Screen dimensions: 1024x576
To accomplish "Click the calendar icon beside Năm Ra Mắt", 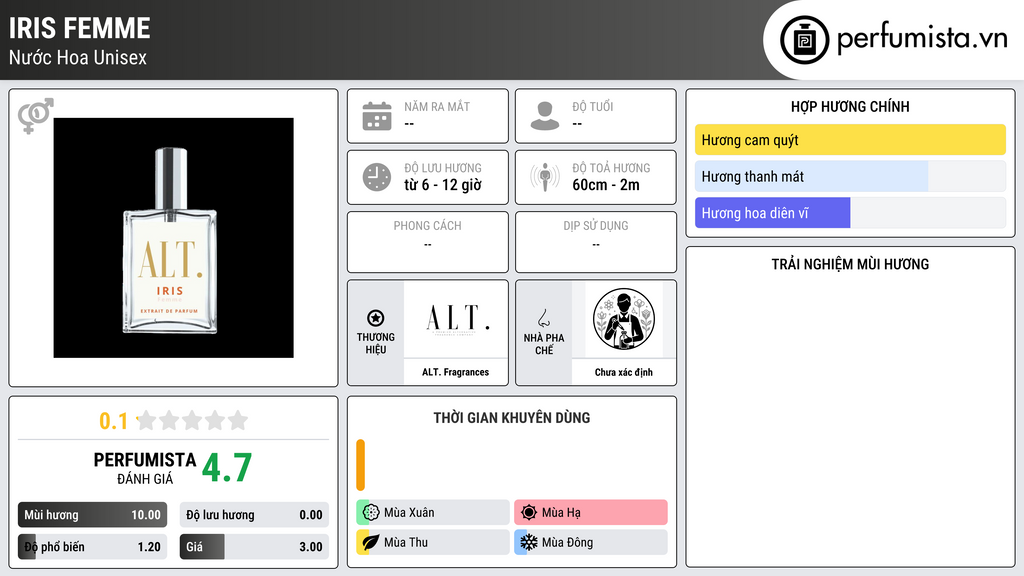I will coord(377,116).
